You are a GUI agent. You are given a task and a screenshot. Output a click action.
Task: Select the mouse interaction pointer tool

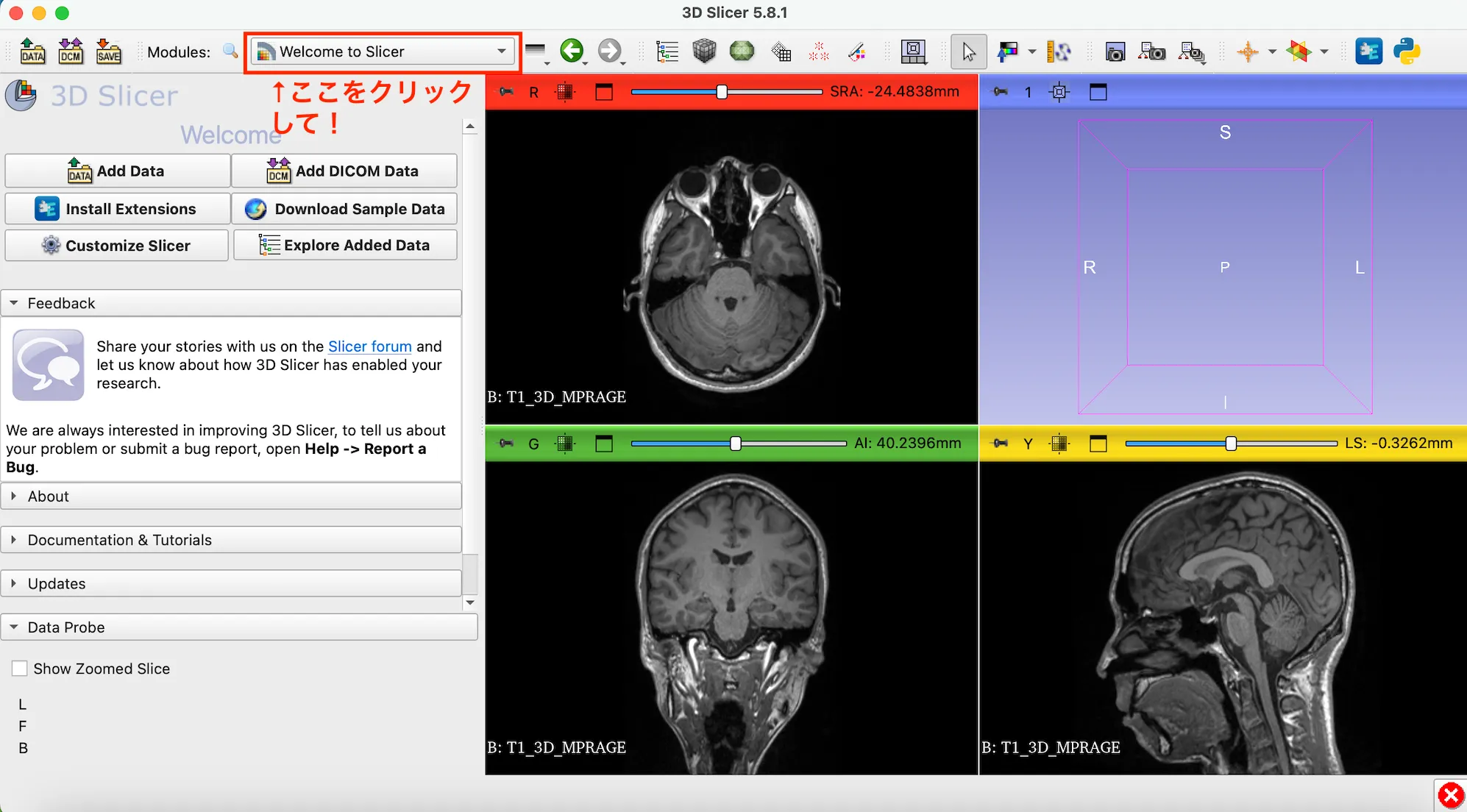point(969,51)
